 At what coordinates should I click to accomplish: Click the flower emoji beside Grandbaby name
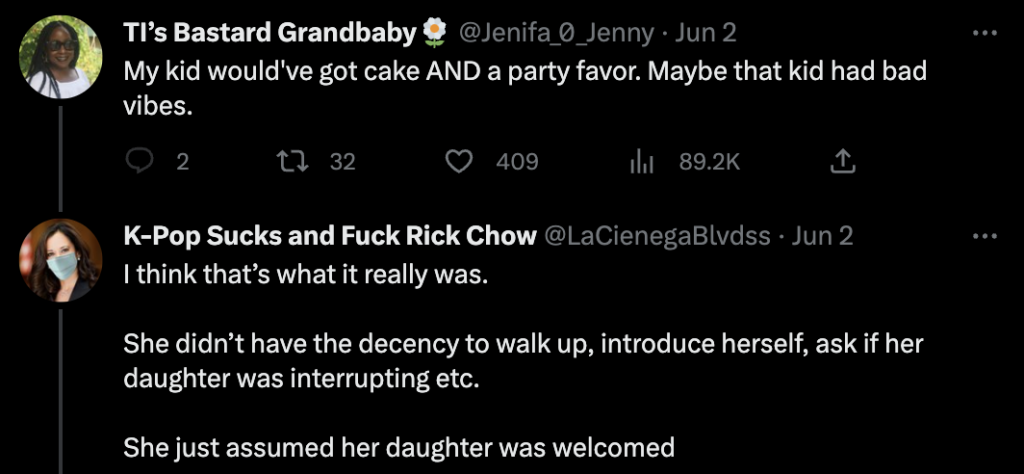pyautogui.click(x=433, y=33)
